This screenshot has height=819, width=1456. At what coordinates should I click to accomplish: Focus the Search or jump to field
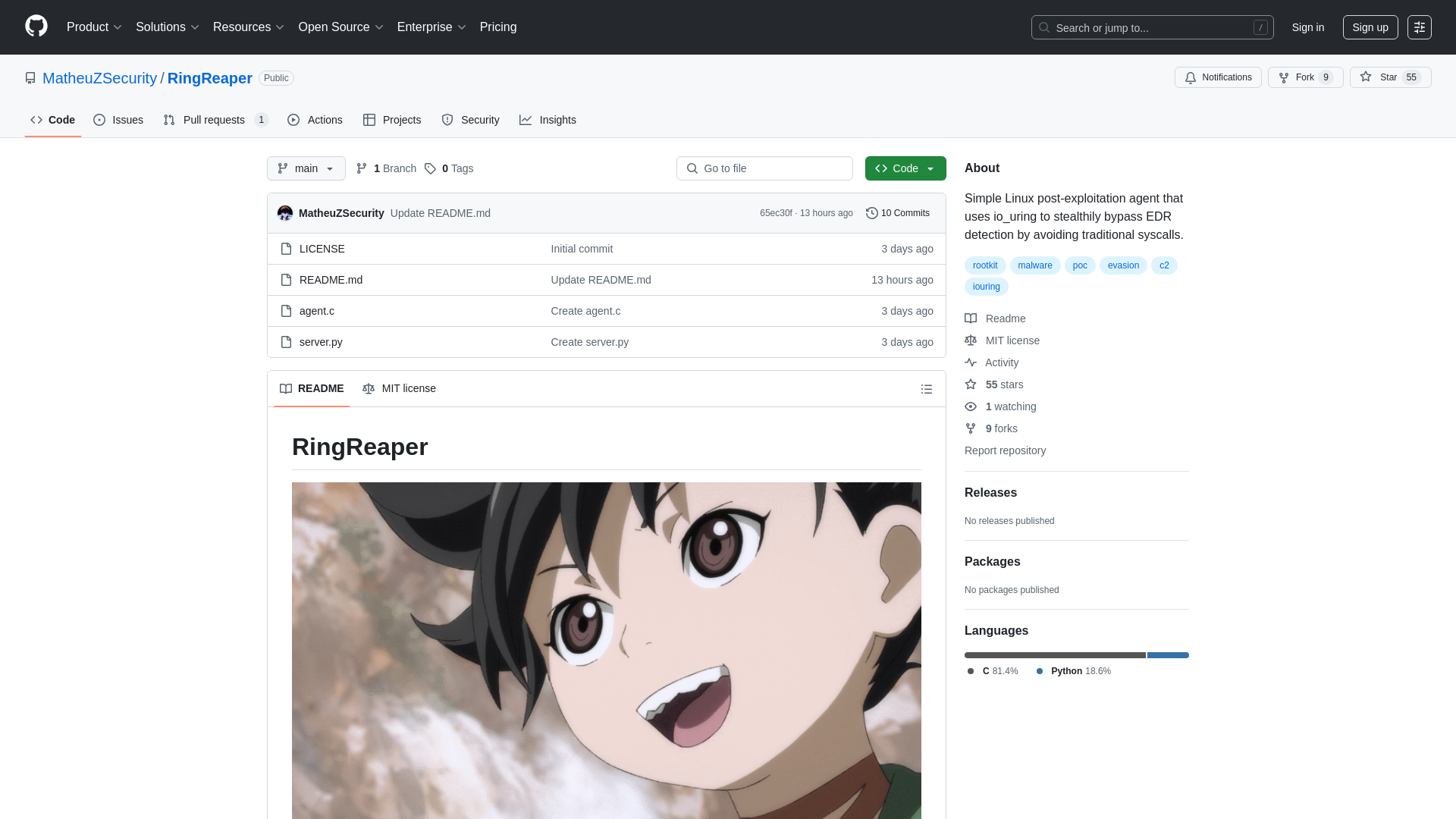coord(1152,27)
